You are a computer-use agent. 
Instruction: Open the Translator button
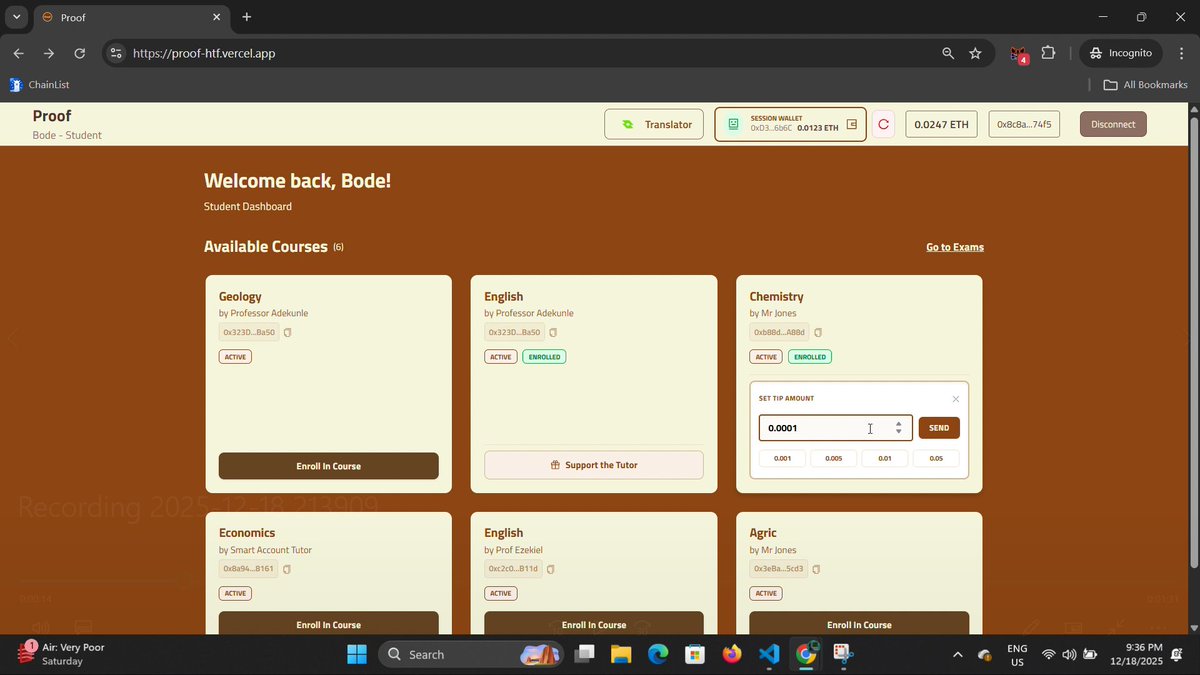[x=654, y=125]
